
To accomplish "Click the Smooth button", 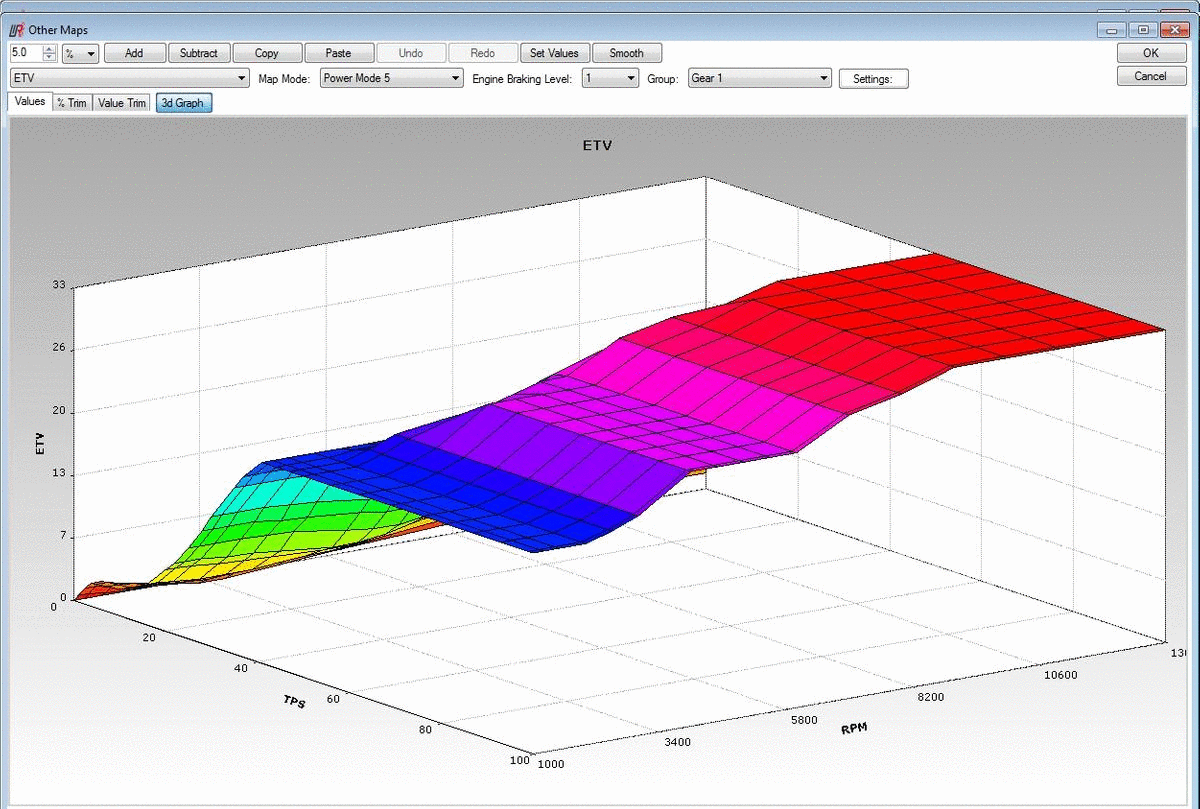I will point(627,53).
